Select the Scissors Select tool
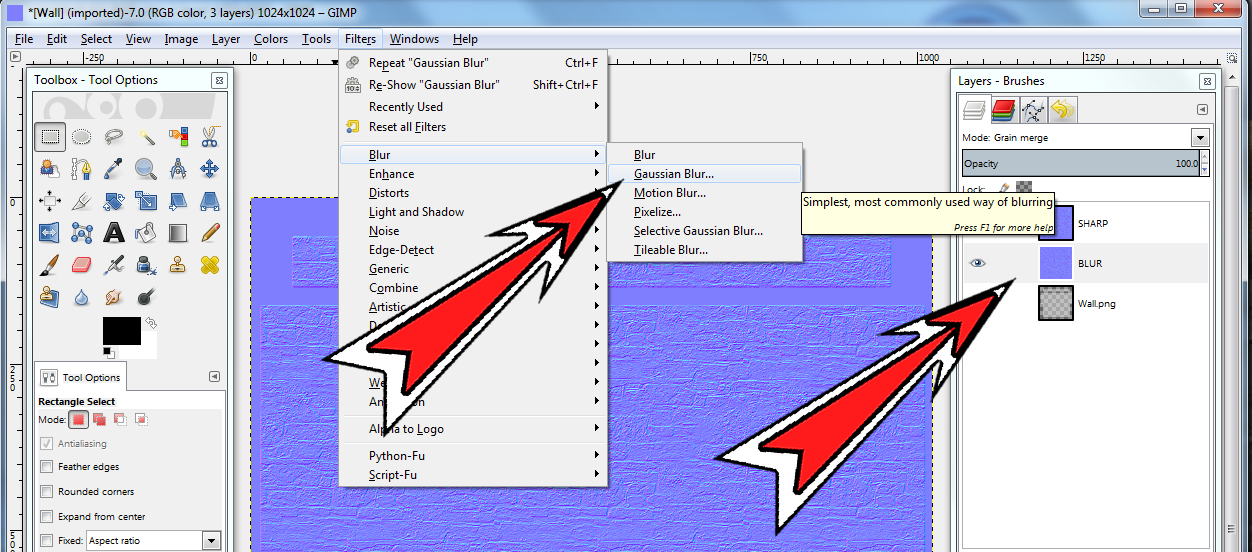 pos(210,137)
